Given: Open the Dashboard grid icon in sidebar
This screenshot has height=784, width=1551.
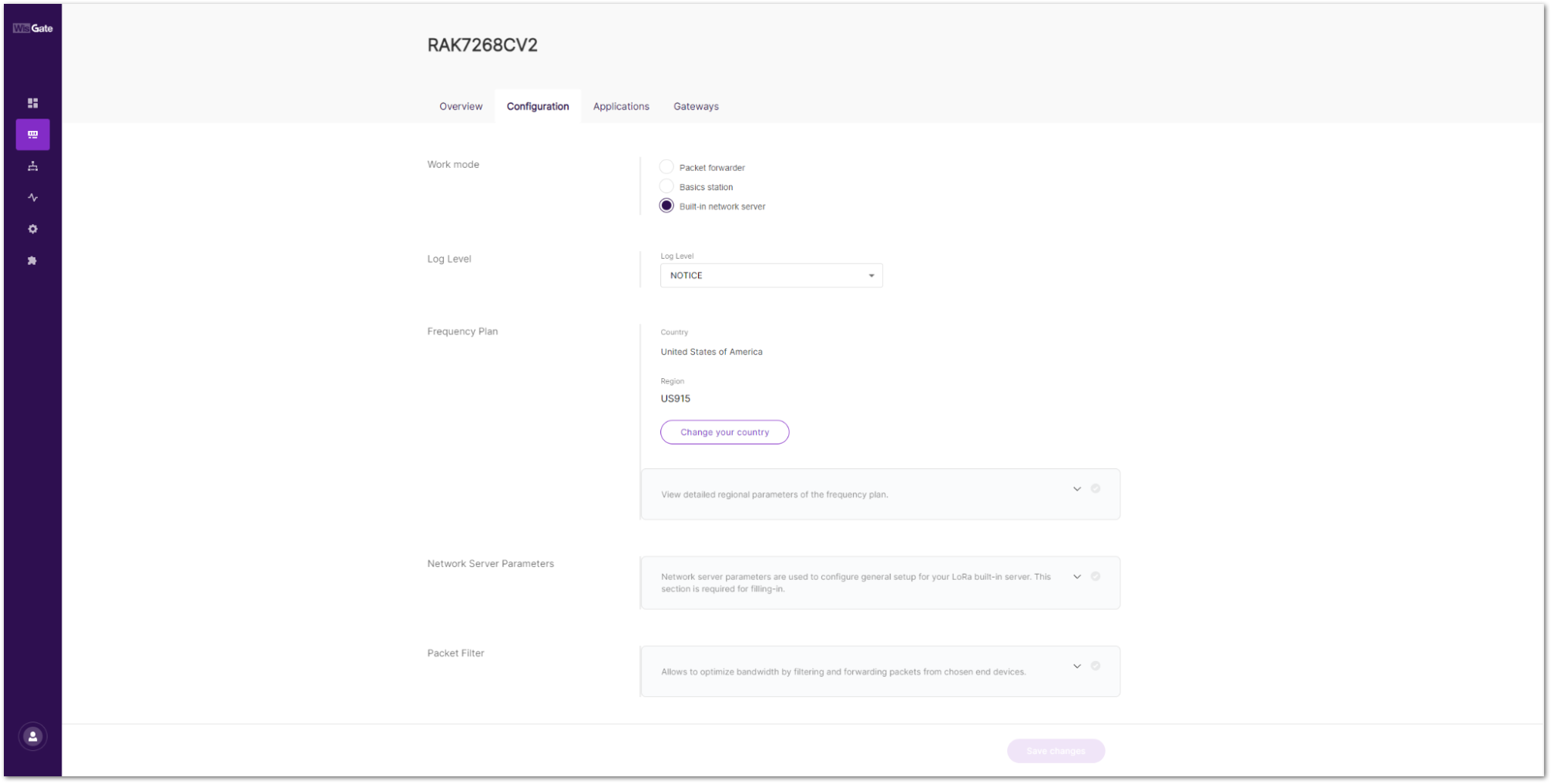Looking at the screenshot, I should [33, 103].
